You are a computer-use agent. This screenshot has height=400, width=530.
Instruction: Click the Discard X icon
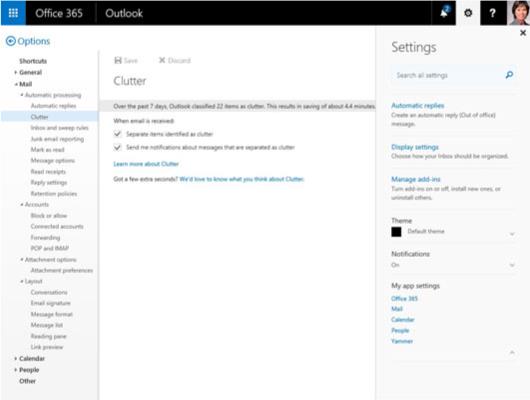point(162,60)
